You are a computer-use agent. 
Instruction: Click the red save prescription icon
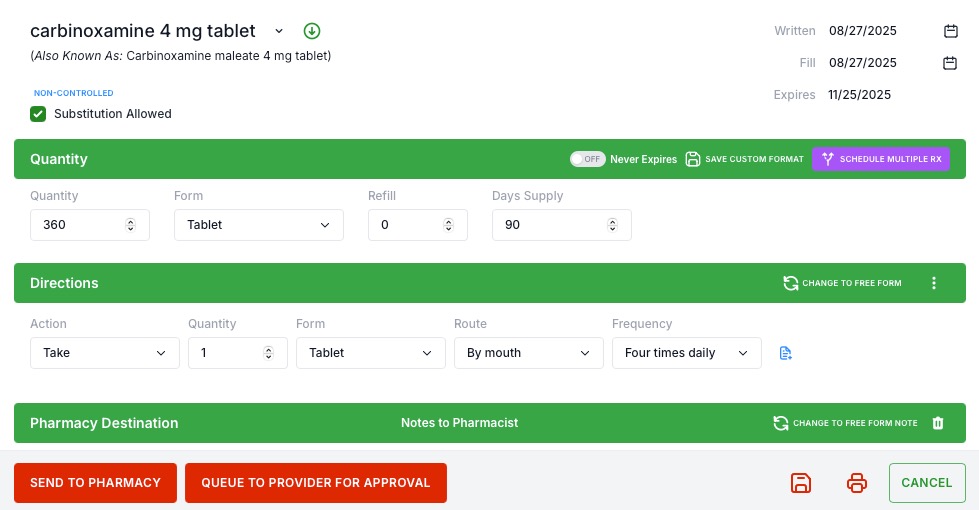click(x=801, y=483)
